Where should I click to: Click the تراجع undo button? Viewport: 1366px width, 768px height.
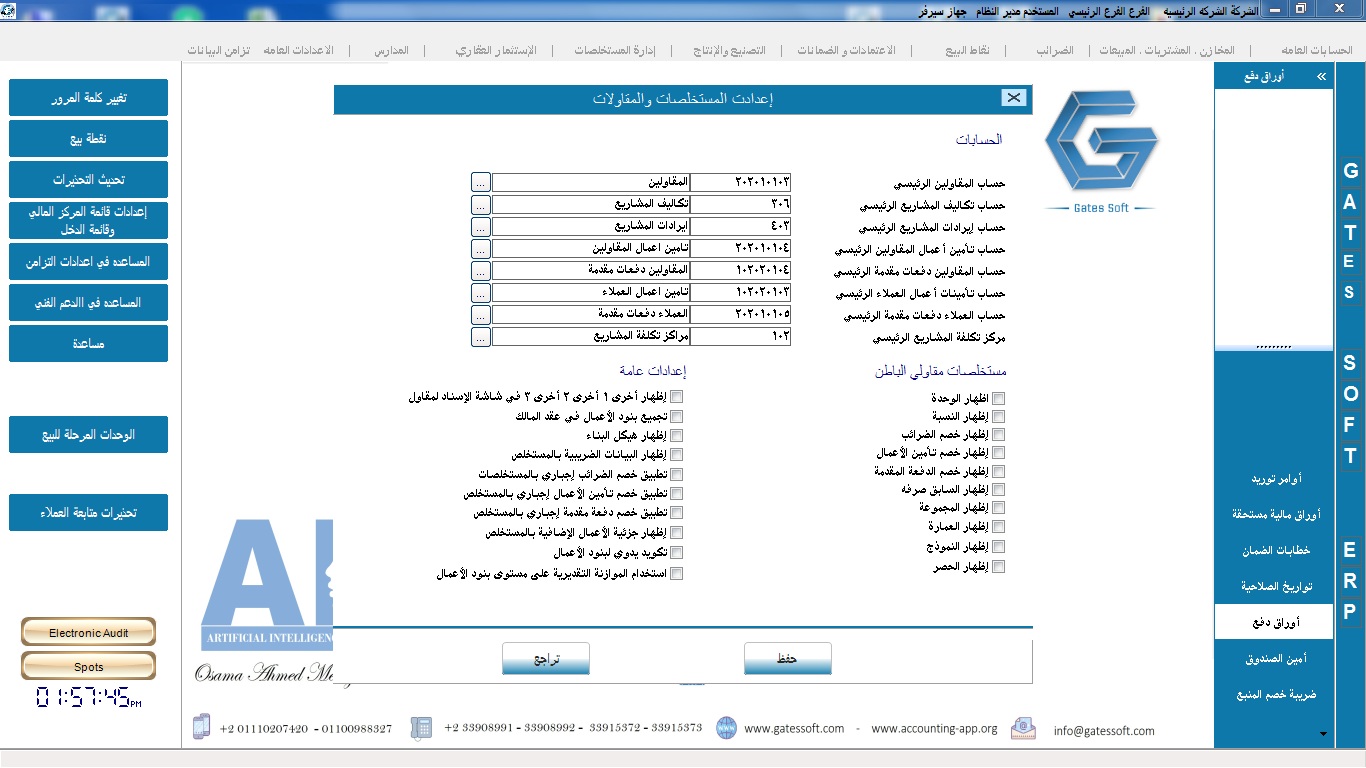click(x=546, y=659)
